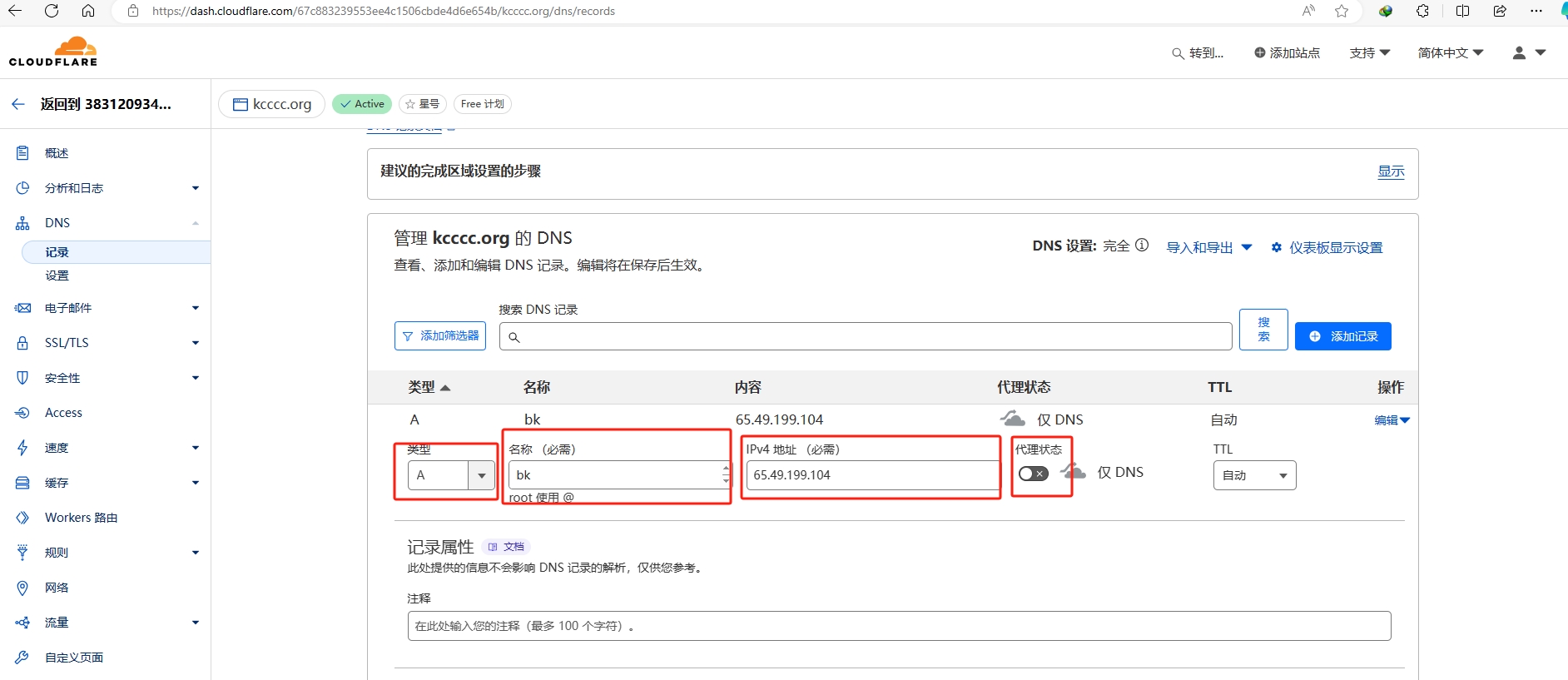
Task: Click the Add Site (添加站点) button
Action: click(1287, 52)
